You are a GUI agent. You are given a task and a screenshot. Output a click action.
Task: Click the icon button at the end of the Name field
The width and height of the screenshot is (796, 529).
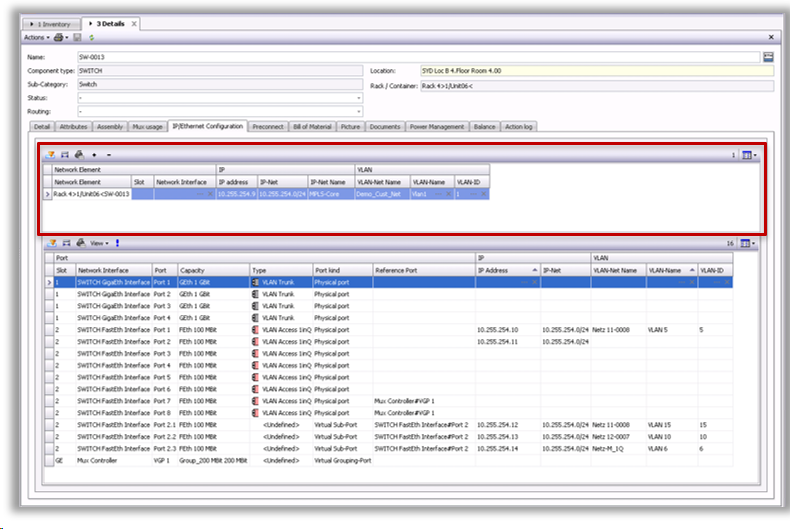point(768,57)
